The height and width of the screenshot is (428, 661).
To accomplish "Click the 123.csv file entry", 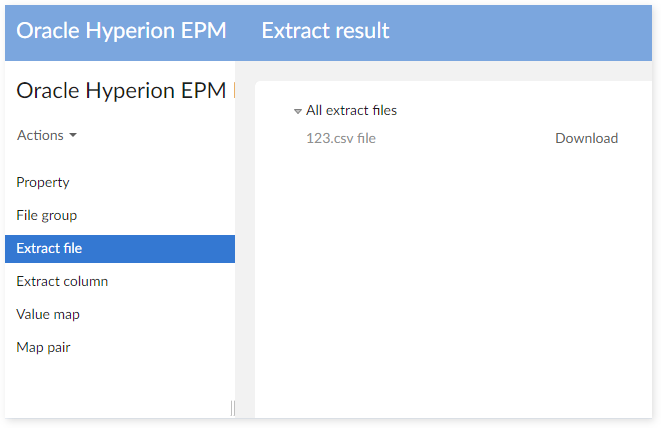I will 341,138.
